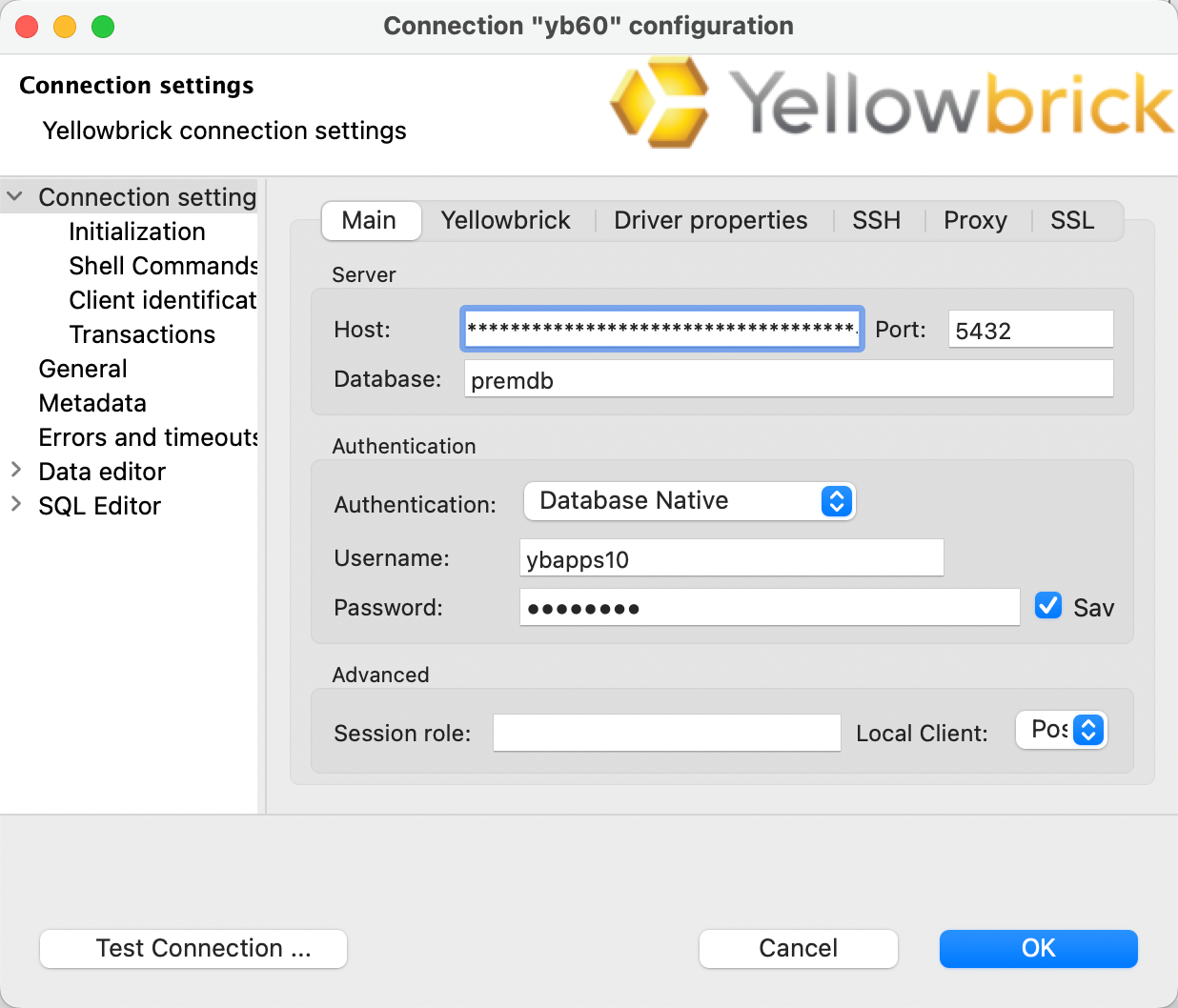Switch to the SSH tab

[876, 220]
